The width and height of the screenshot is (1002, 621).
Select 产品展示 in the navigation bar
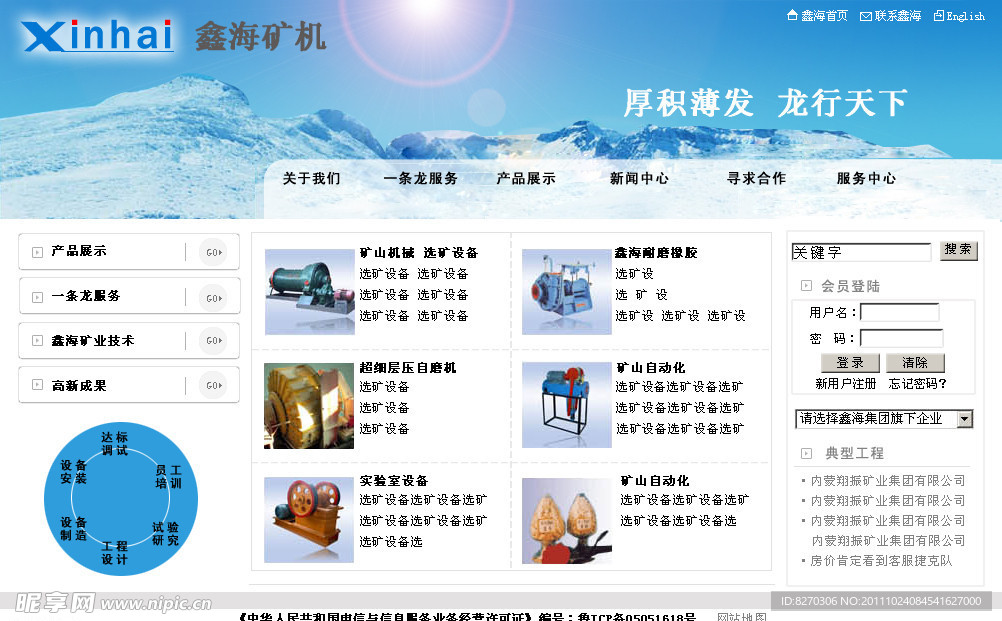pos(526,178)
